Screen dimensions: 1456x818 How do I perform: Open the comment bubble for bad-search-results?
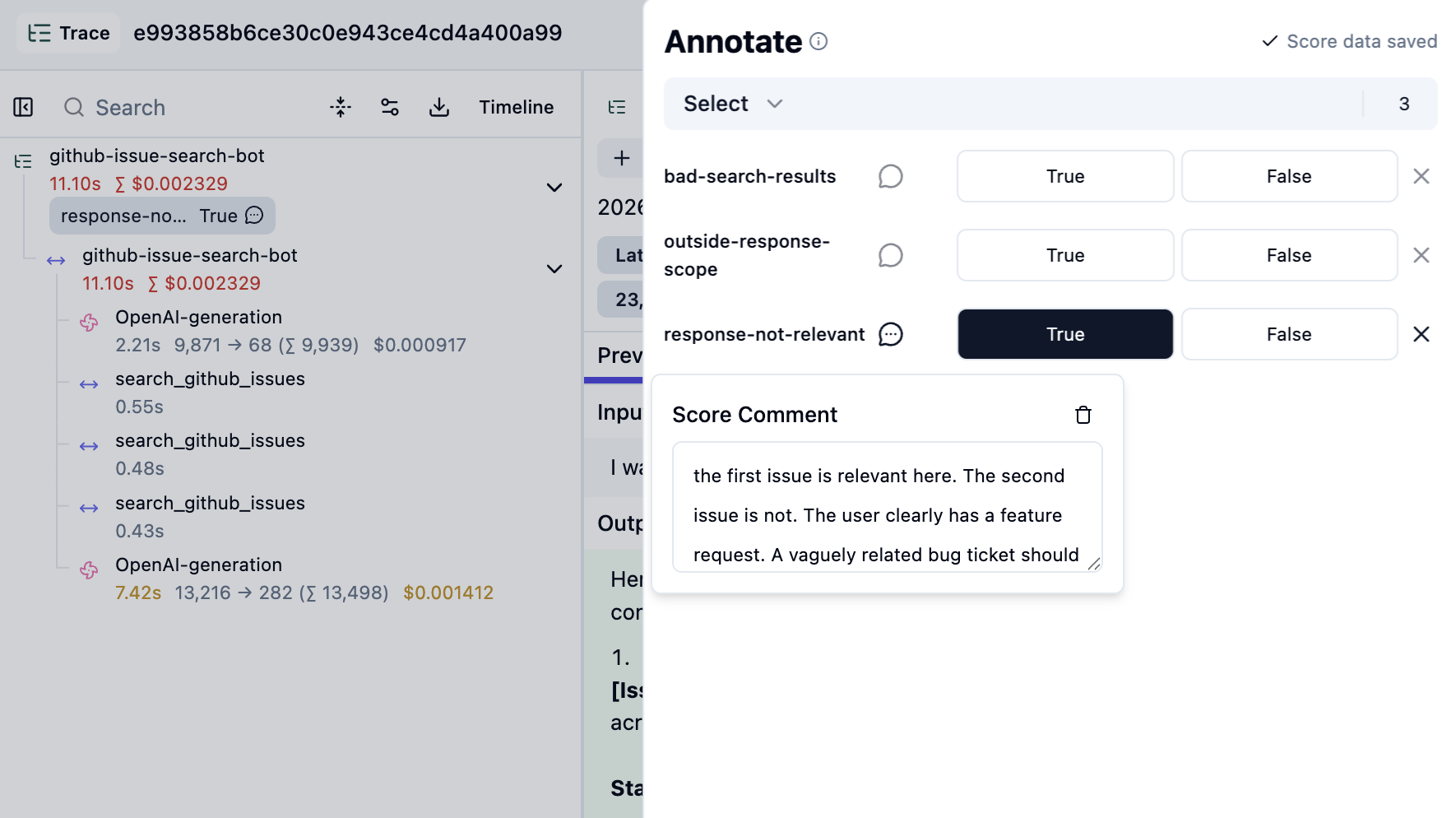point(891,176)
